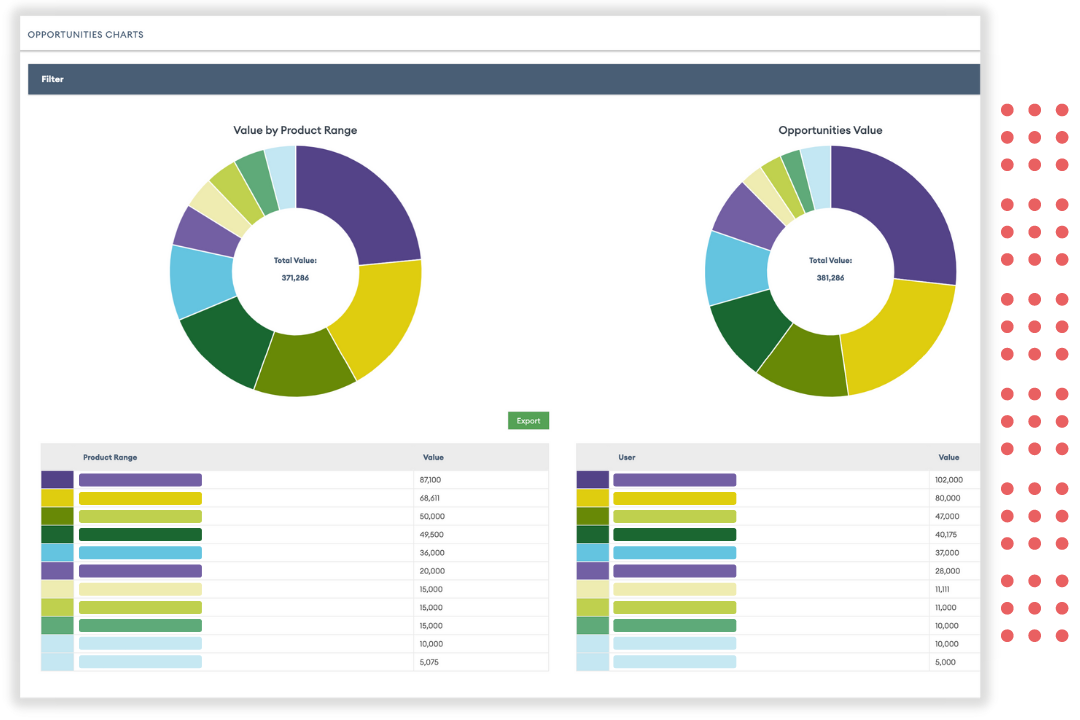The width and height of the screenshot is (1080, 720).
Task: Select the dark green swatch in the 40,175 row
Action: [592, 535]
